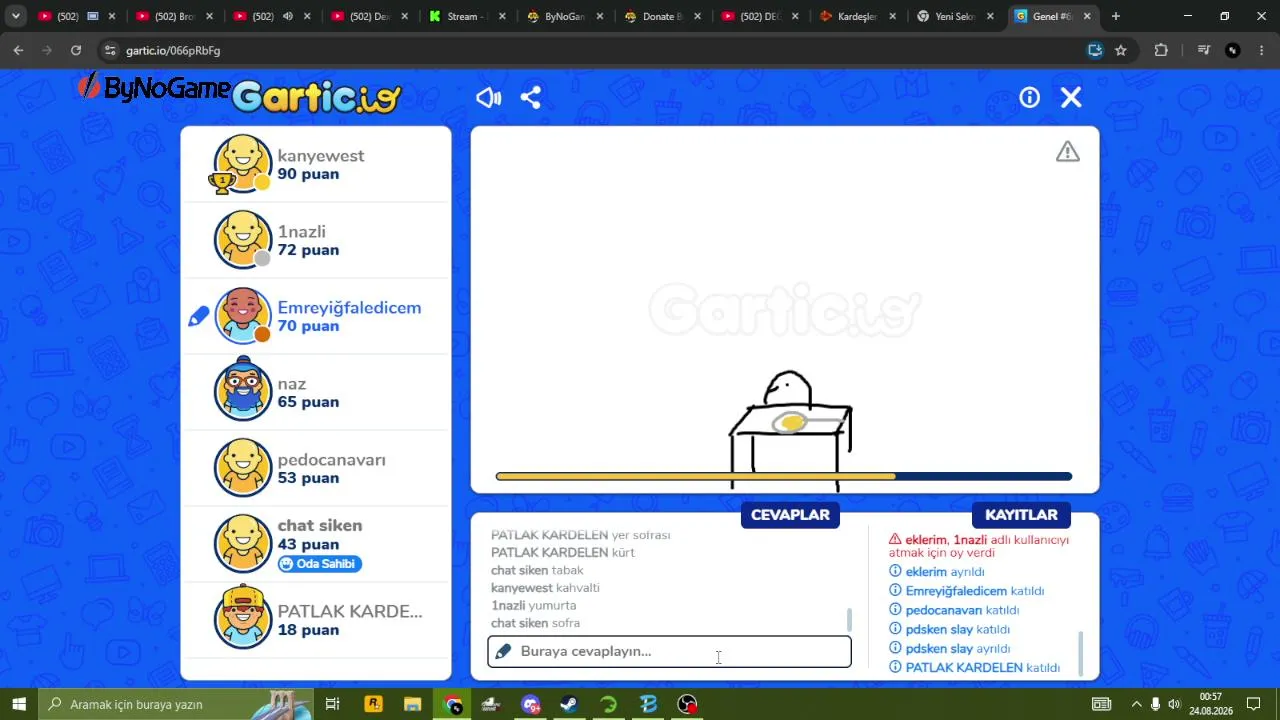Image resolution: width=1280 pixels, height=720 pixels.
Task: Click the player name 'naz'
Action: click(292, 384)
